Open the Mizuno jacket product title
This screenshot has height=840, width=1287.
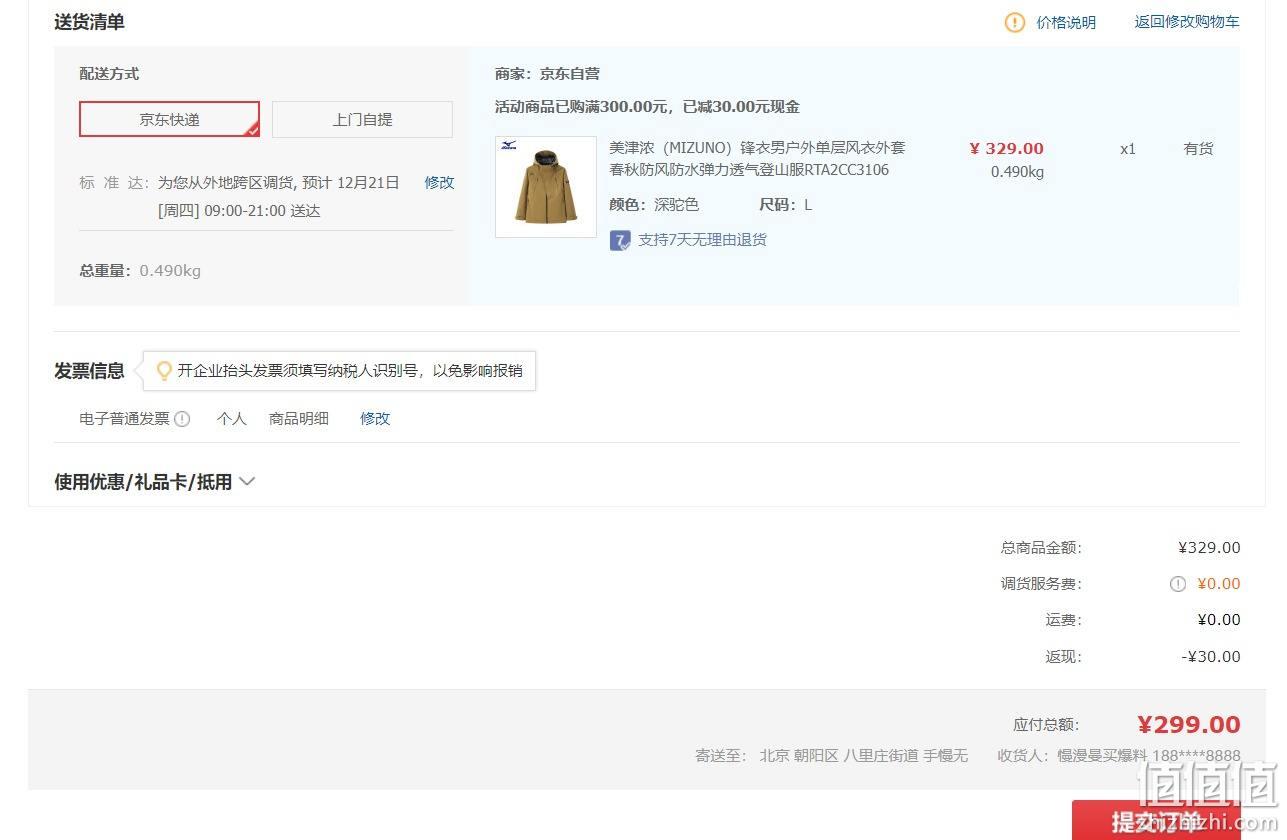click(757, 159)
